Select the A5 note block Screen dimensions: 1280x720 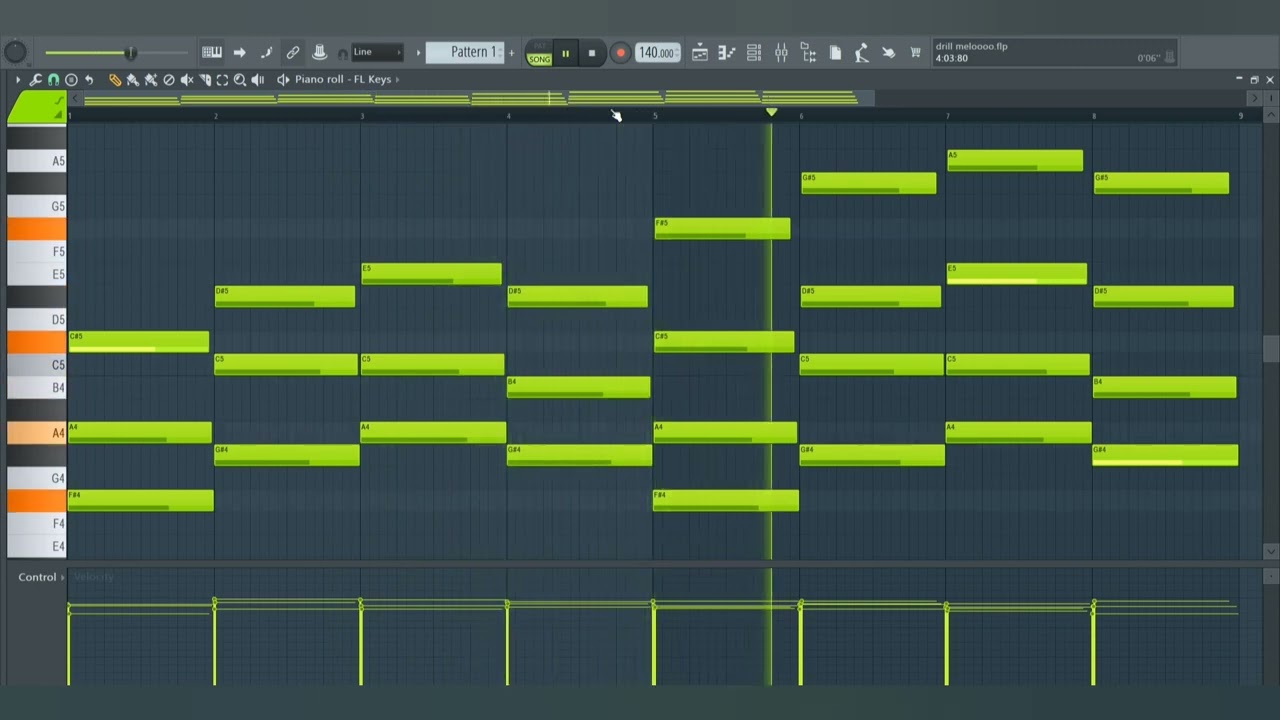[x=1015, y=161]
